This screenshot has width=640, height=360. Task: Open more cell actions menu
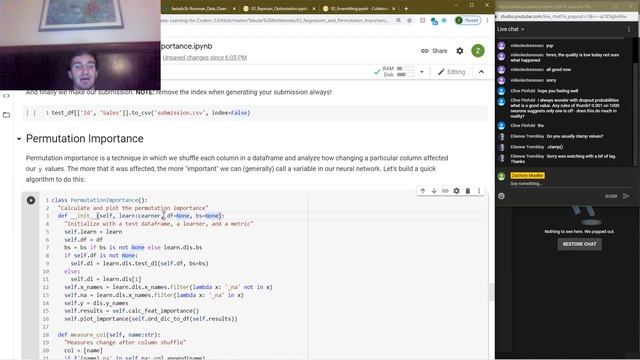(x=479, y=191)
